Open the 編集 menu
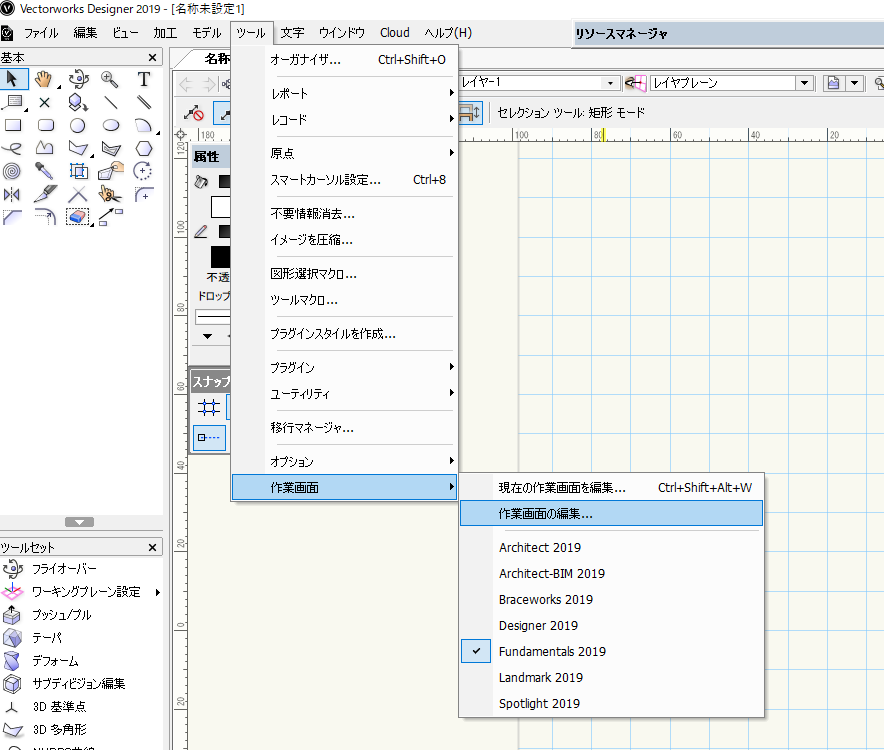884x750 pixels. tap(85, 33)
